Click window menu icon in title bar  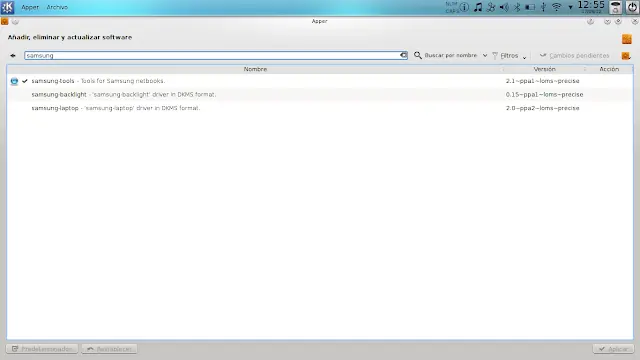pos(4,21)
